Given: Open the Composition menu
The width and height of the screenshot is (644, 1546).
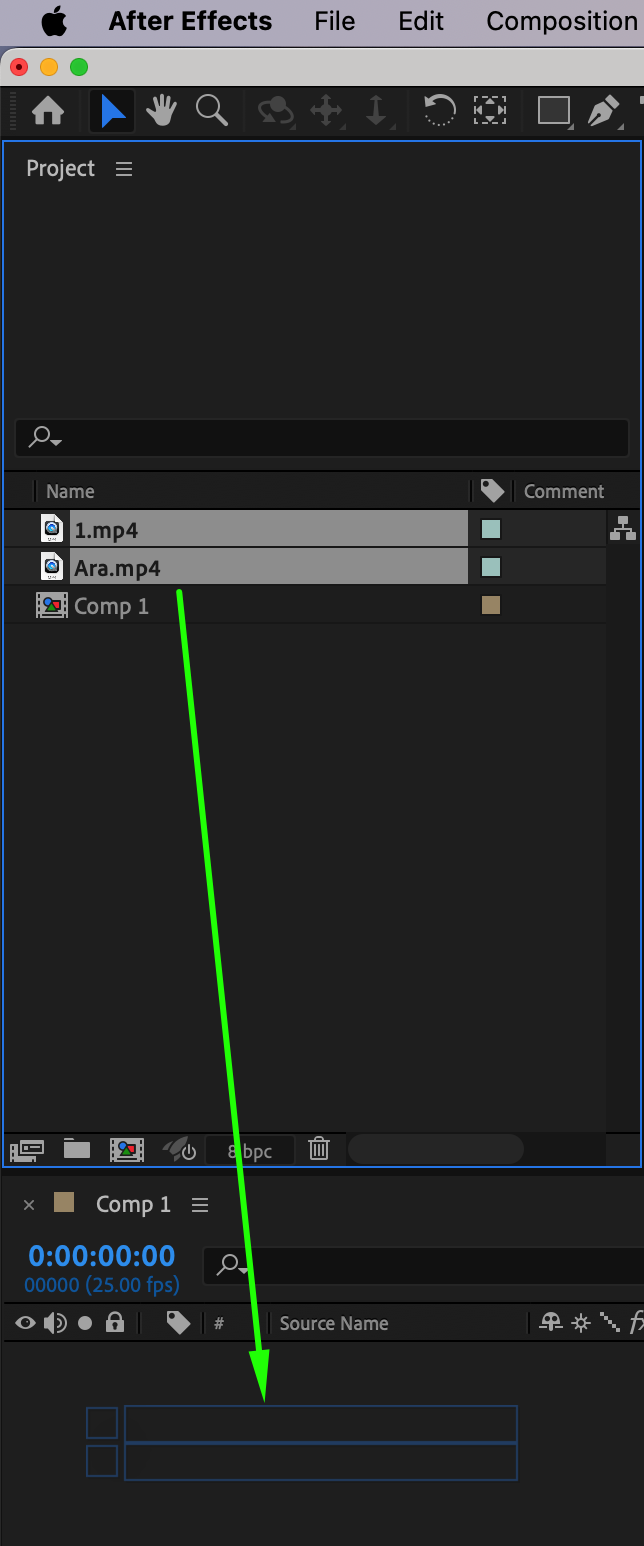Looking at the screenshot, I should pos(562,21).
